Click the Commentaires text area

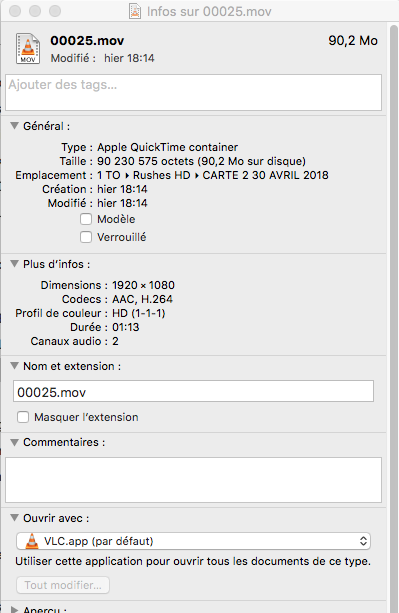193,480
